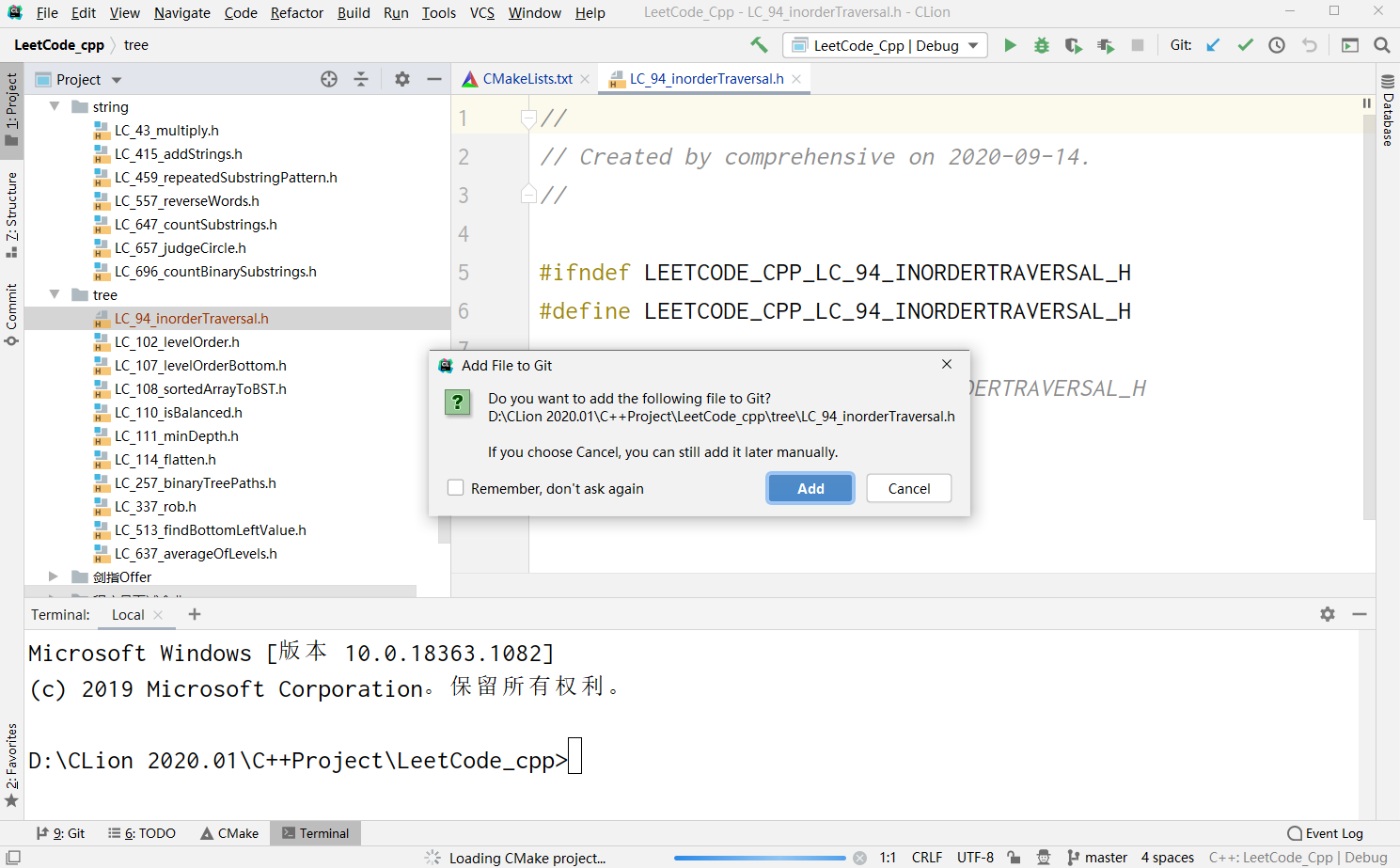Close the CMakeLists.txt editor tab

pyautogui.click(x=585, y=79)
